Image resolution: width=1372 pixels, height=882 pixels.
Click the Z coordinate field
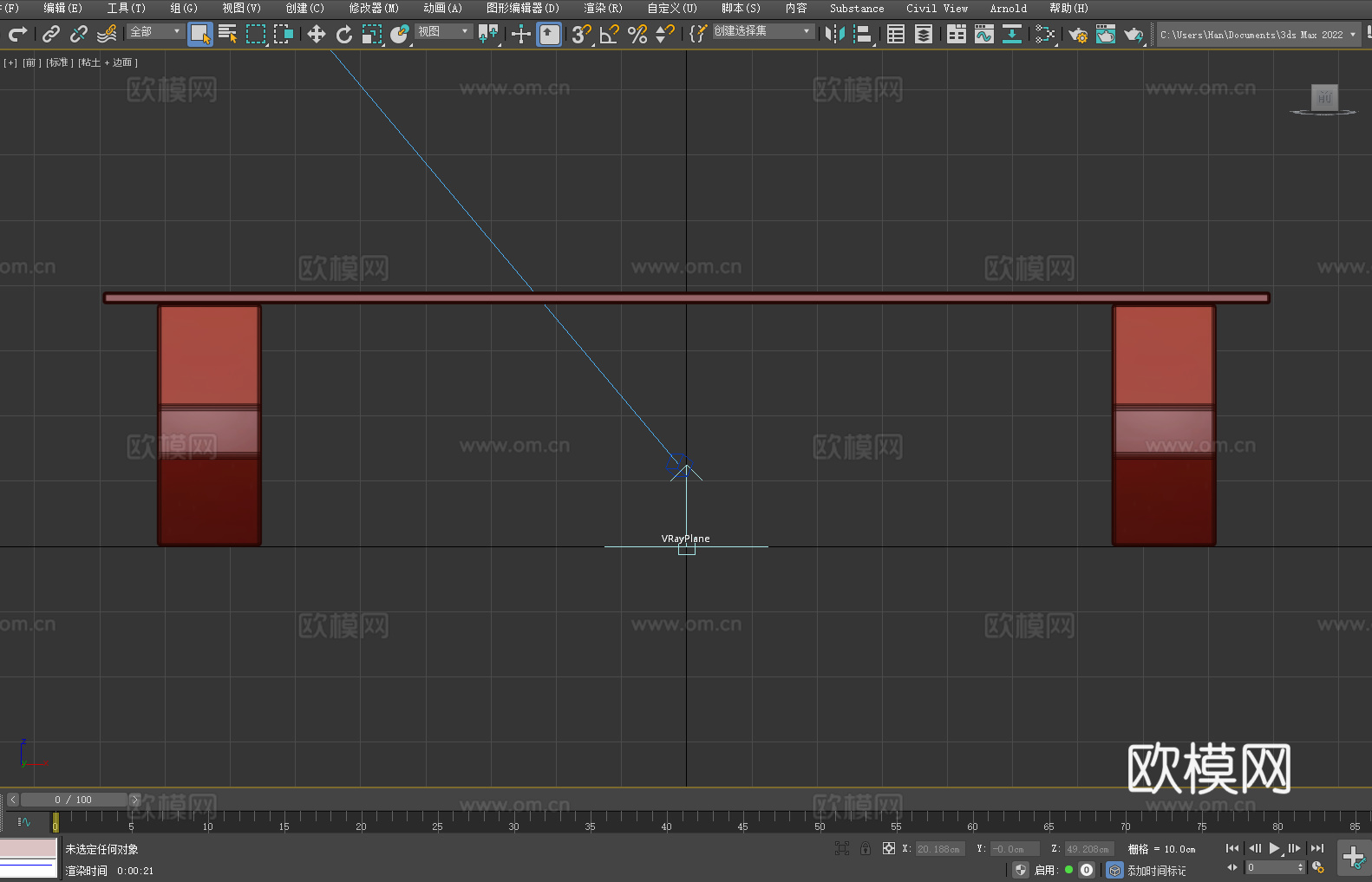pos(1088,849)
